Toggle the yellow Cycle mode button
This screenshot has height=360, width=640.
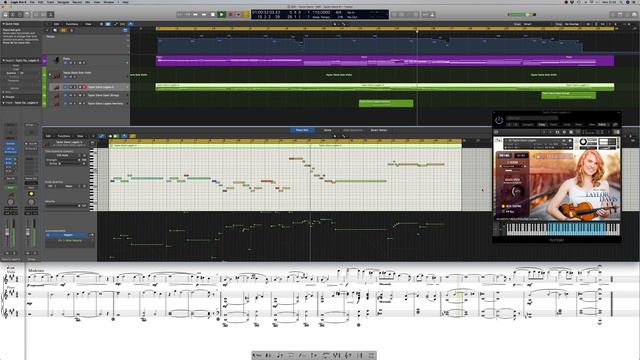click(246, 14)
